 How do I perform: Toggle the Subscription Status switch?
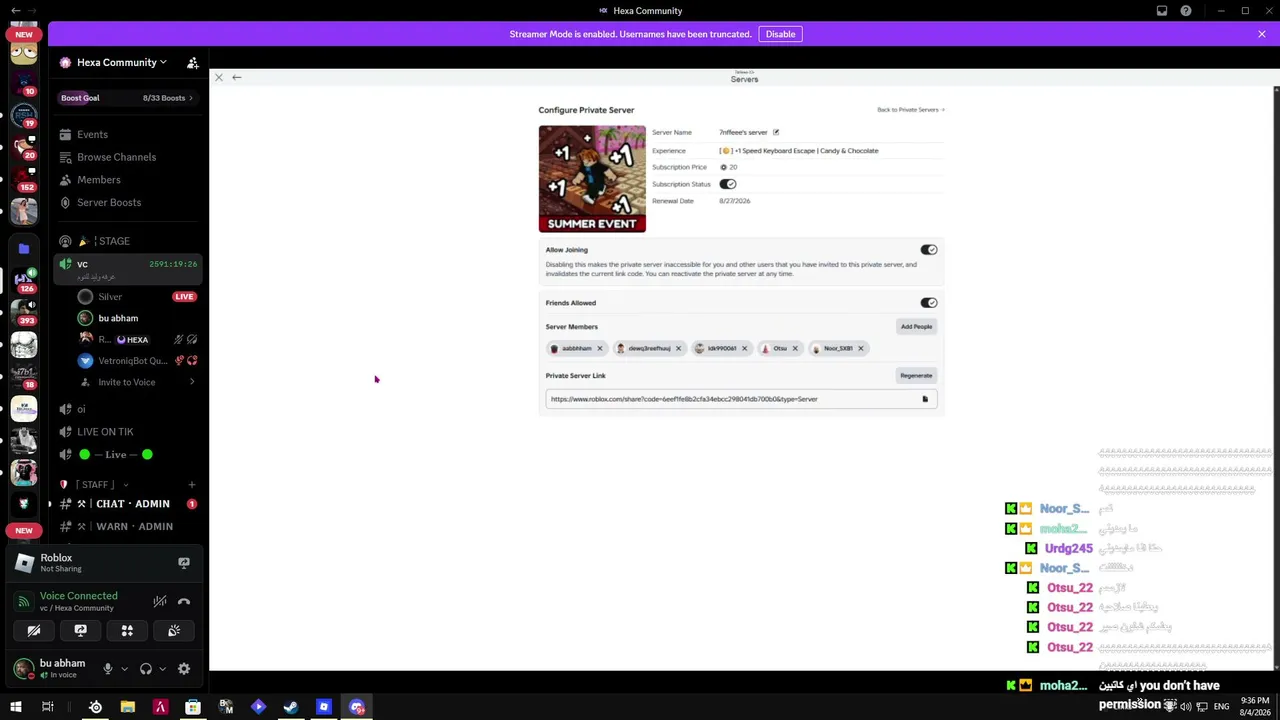pos(728,184)
